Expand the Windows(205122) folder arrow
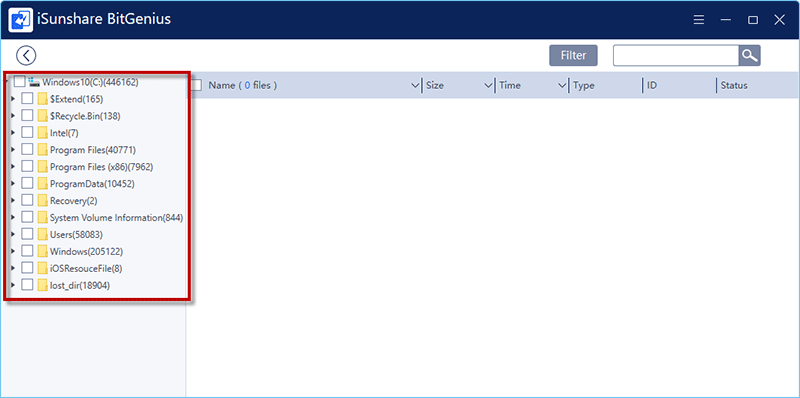The height and width of the screenshot is (398, 800). 13,251
